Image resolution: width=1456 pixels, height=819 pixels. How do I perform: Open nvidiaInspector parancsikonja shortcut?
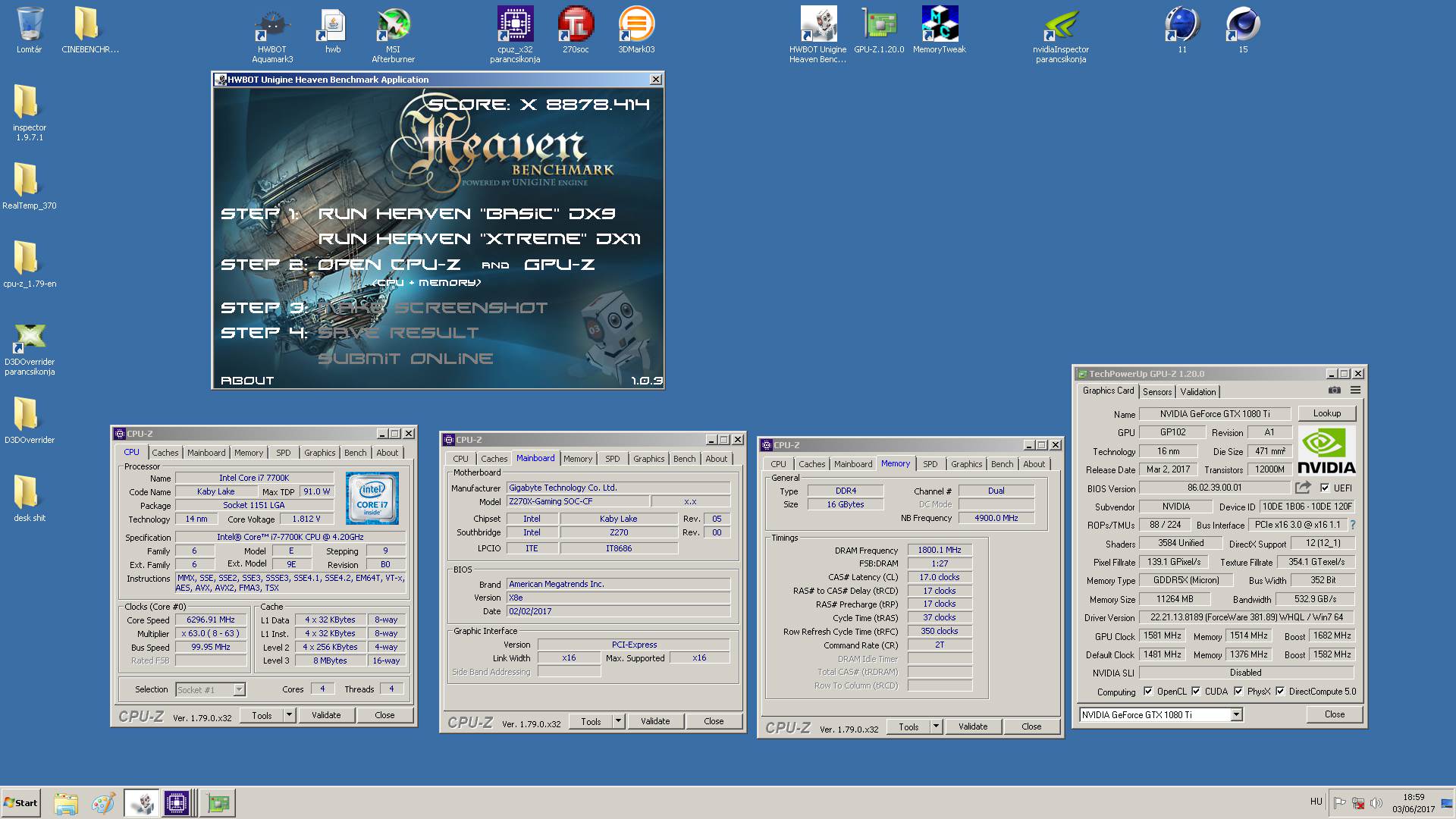(1061, 35)
